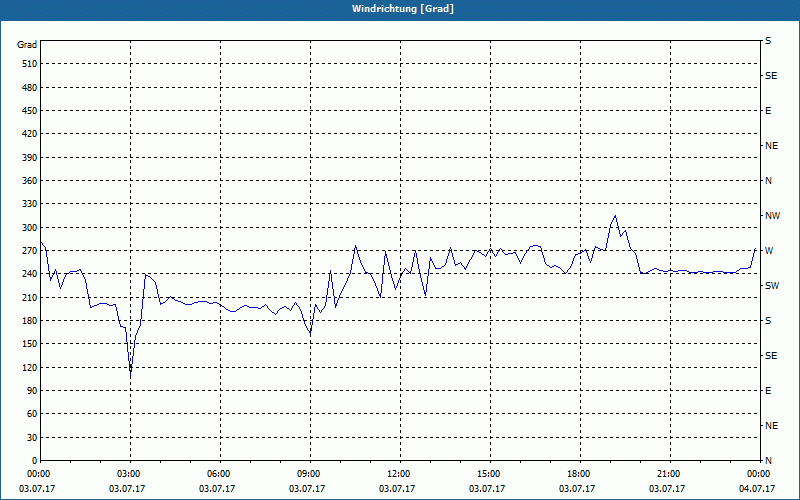Viewport: 800px width, 500px height.
Task: Select the 18:00 time label
Action: tap(580, 474)
